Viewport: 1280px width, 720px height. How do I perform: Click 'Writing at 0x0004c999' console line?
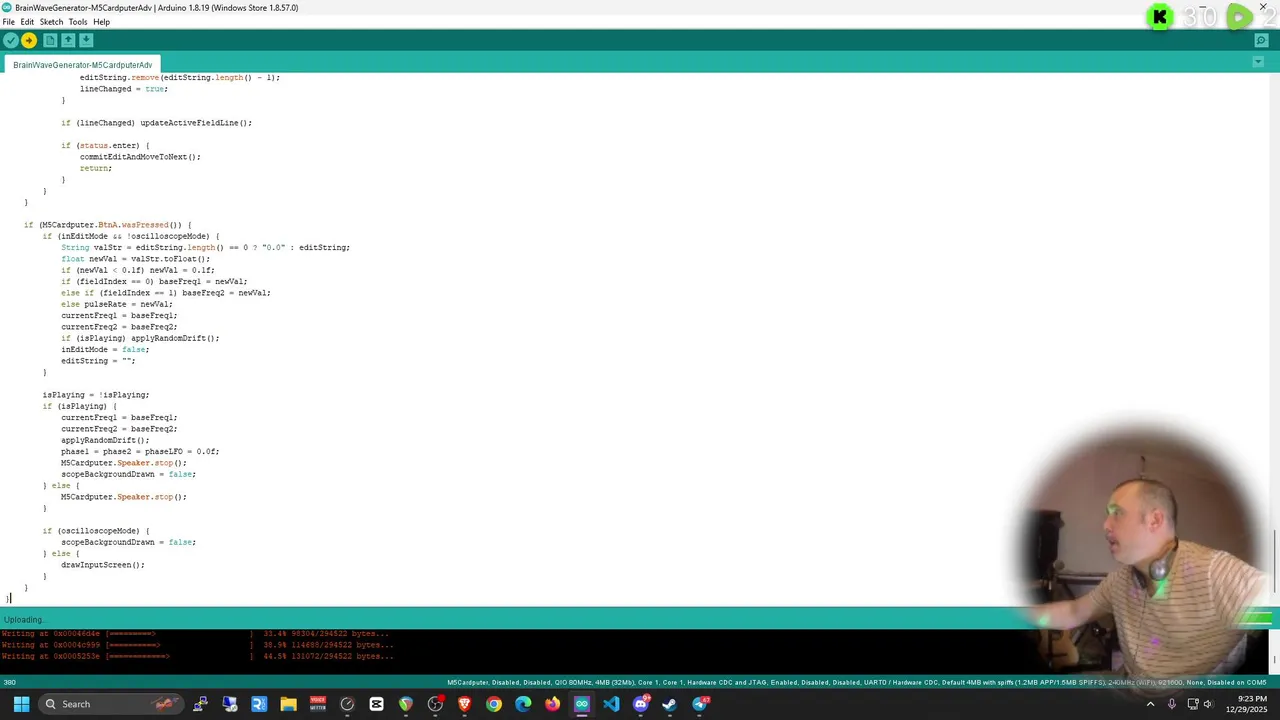[197, 645]
